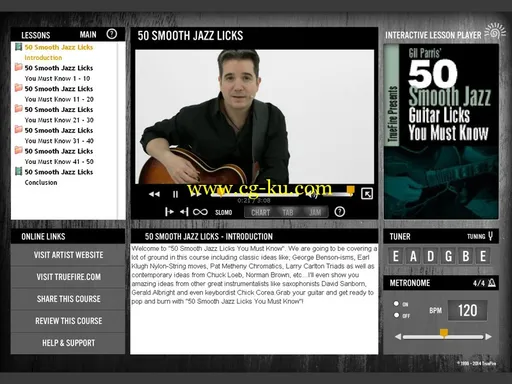Click the lesson video frame
Image resolution: width=512 pixels, height=384 pixels.
click(254, 117)
